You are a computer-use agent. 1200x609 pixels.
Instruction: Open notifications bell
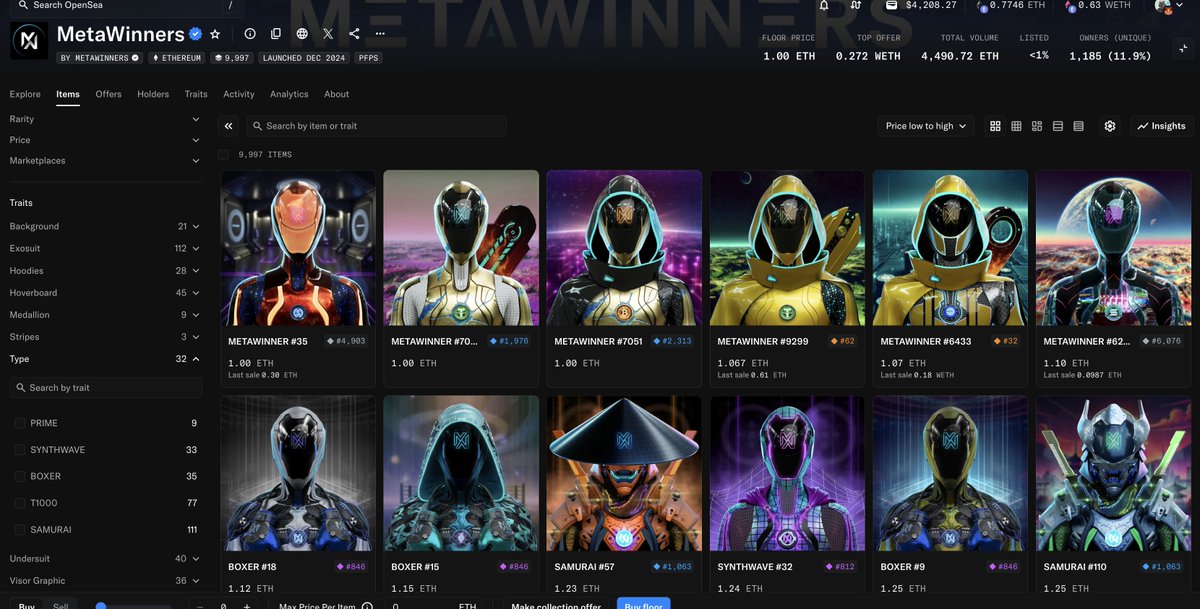pos(824,5)
